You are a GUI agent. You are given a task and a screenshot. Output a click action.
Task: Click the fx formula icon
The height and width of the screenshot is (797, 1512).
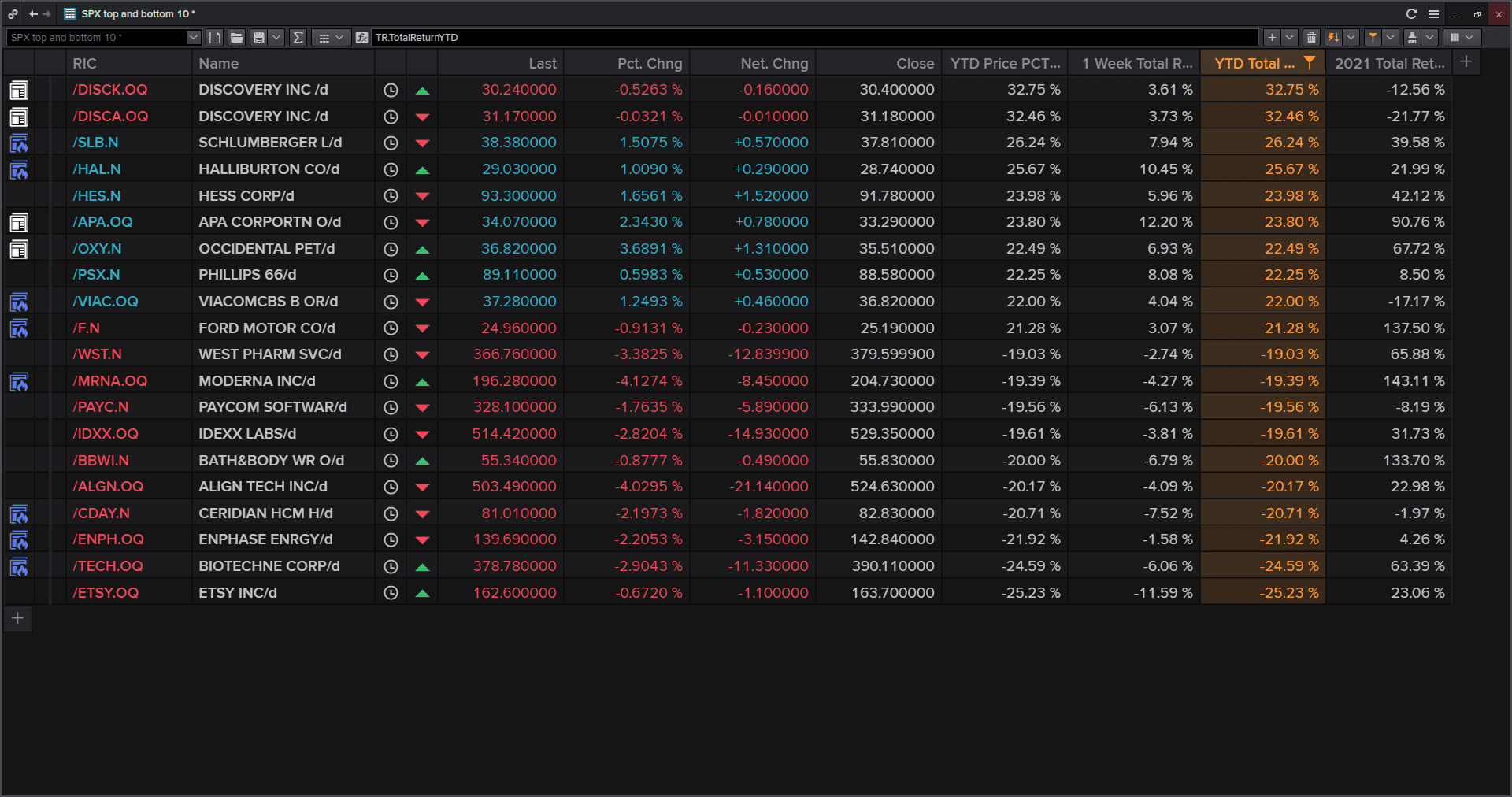pyautogui.click(x=361, y=37)
